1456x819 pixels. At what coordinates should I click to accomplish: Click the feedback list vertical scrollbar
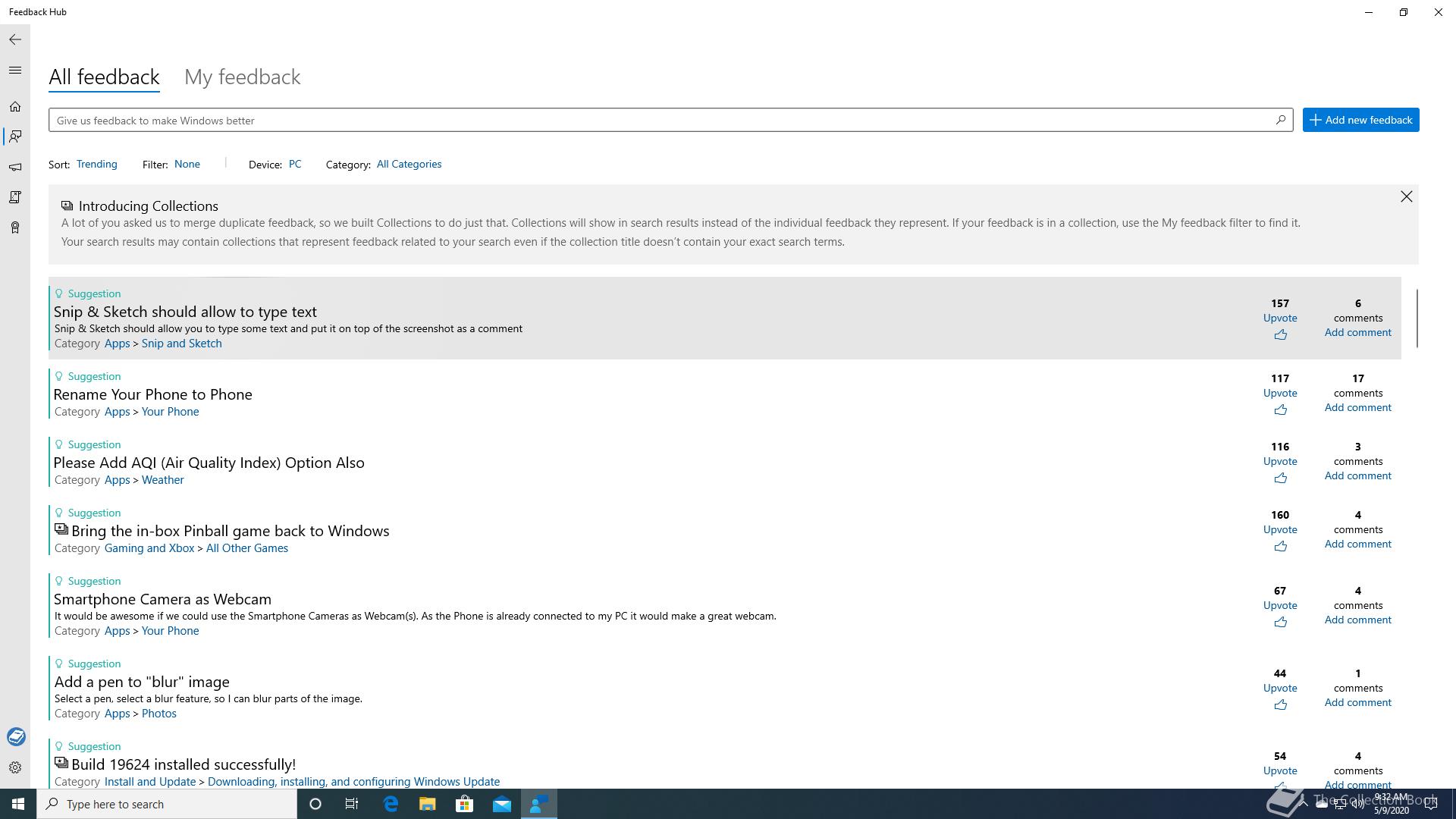pyautogui.click(x=1417, y=318)
